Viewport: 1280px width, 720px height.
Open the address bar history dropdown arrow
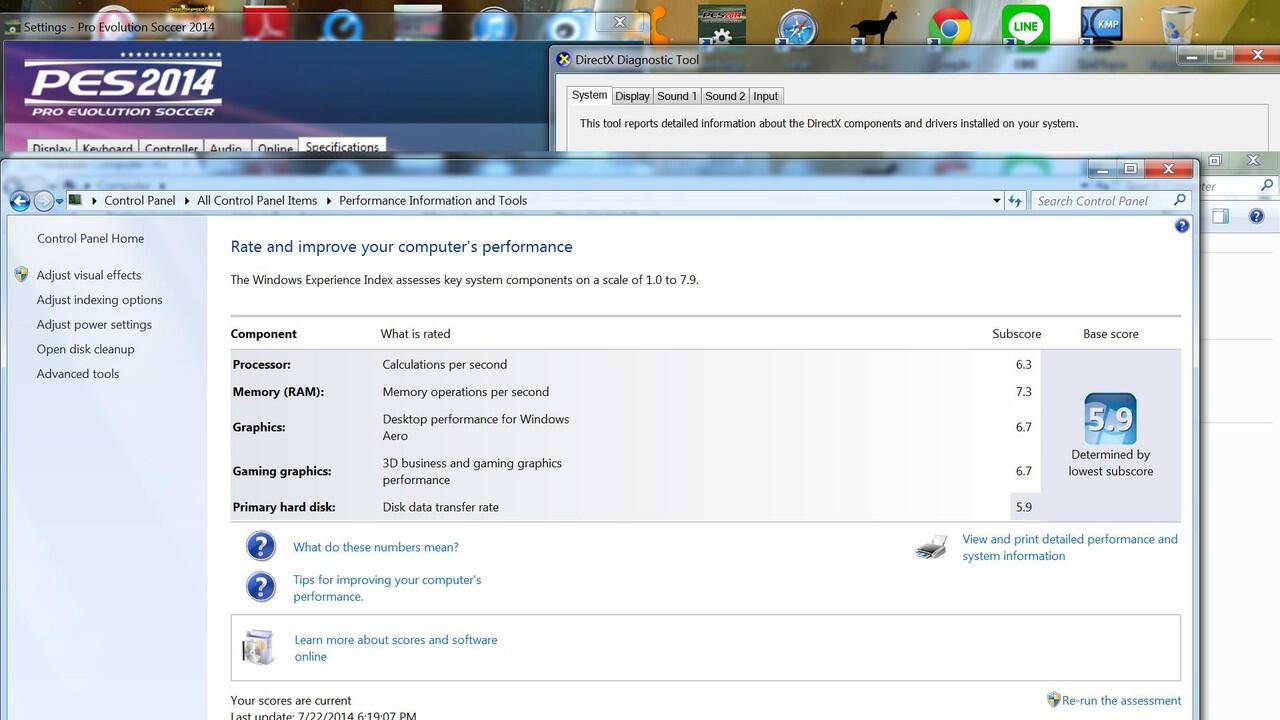pyautogui.click(x=996, y=201)
